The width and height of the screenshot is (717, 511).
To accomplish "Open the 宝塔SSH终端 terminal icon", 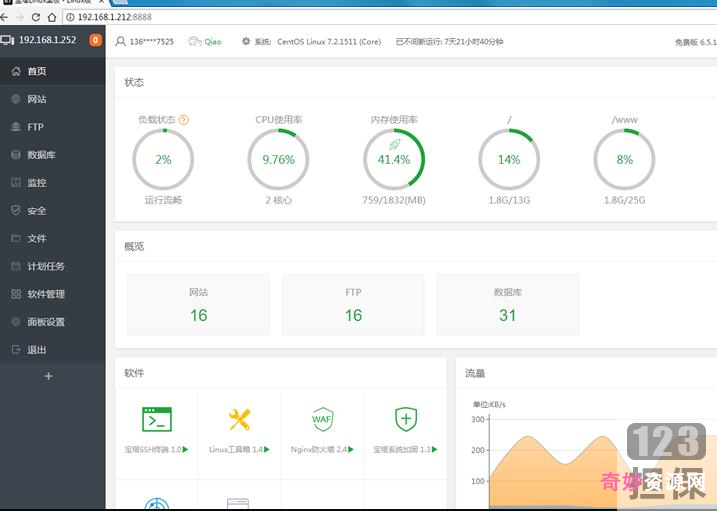I will click(x=157, y=419).
